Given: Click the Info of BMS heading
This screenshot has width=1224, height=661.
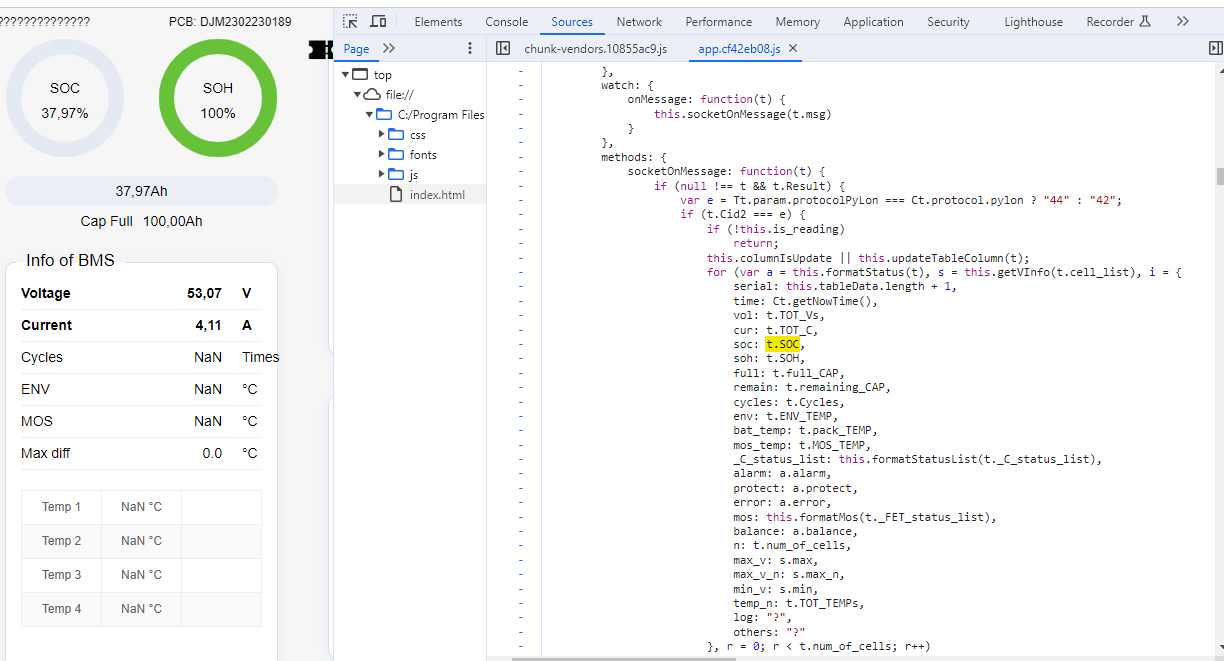Looking at the screenshot, I should tap(70, 261).
